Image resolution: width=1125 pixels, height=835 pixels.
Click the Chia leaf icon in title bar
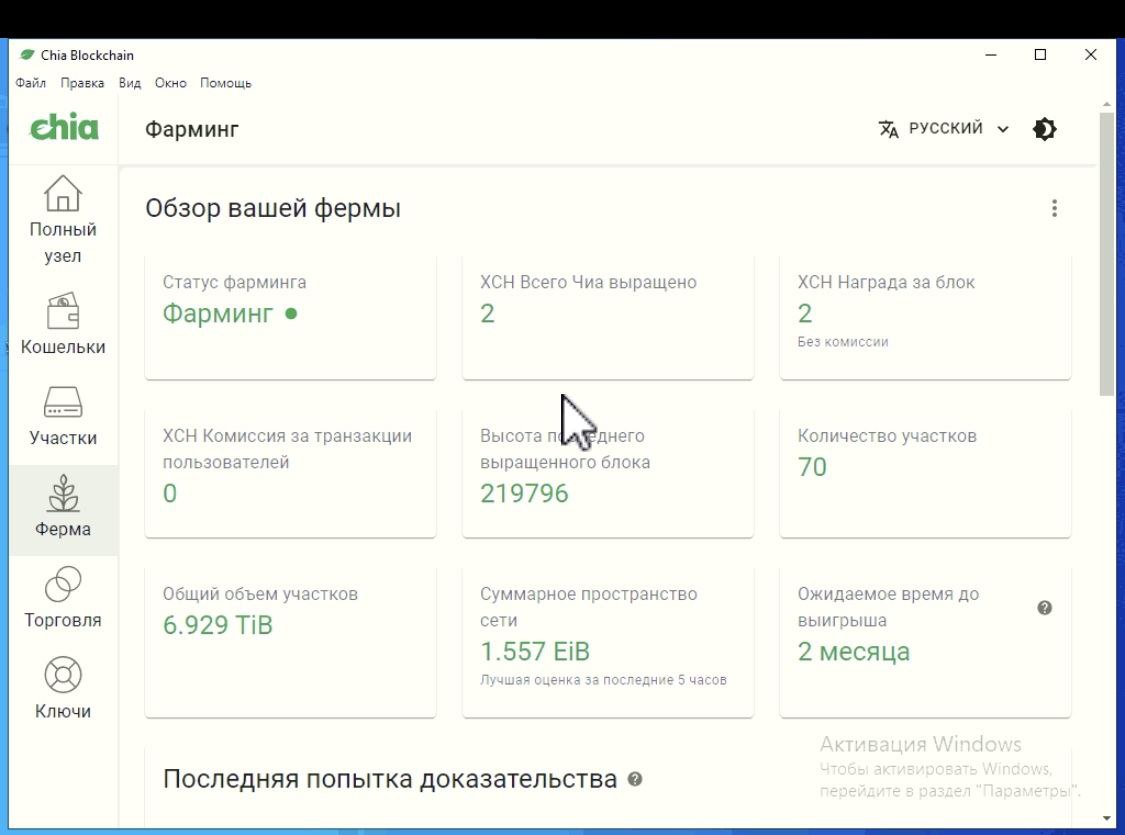coord(27,55)
